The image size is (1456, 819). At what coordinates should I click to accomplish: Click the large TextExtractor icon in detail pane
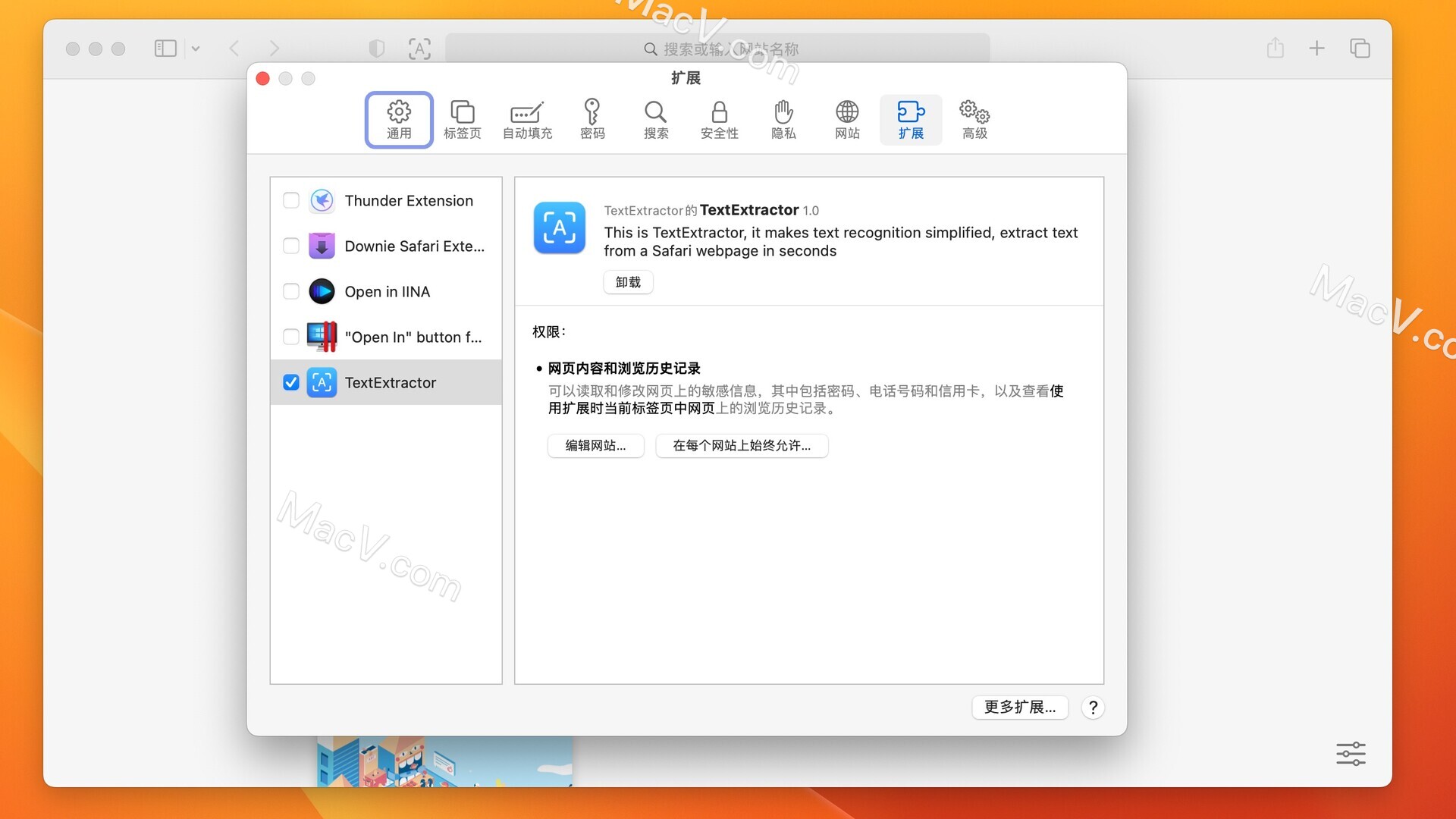[x=560, y=227]
